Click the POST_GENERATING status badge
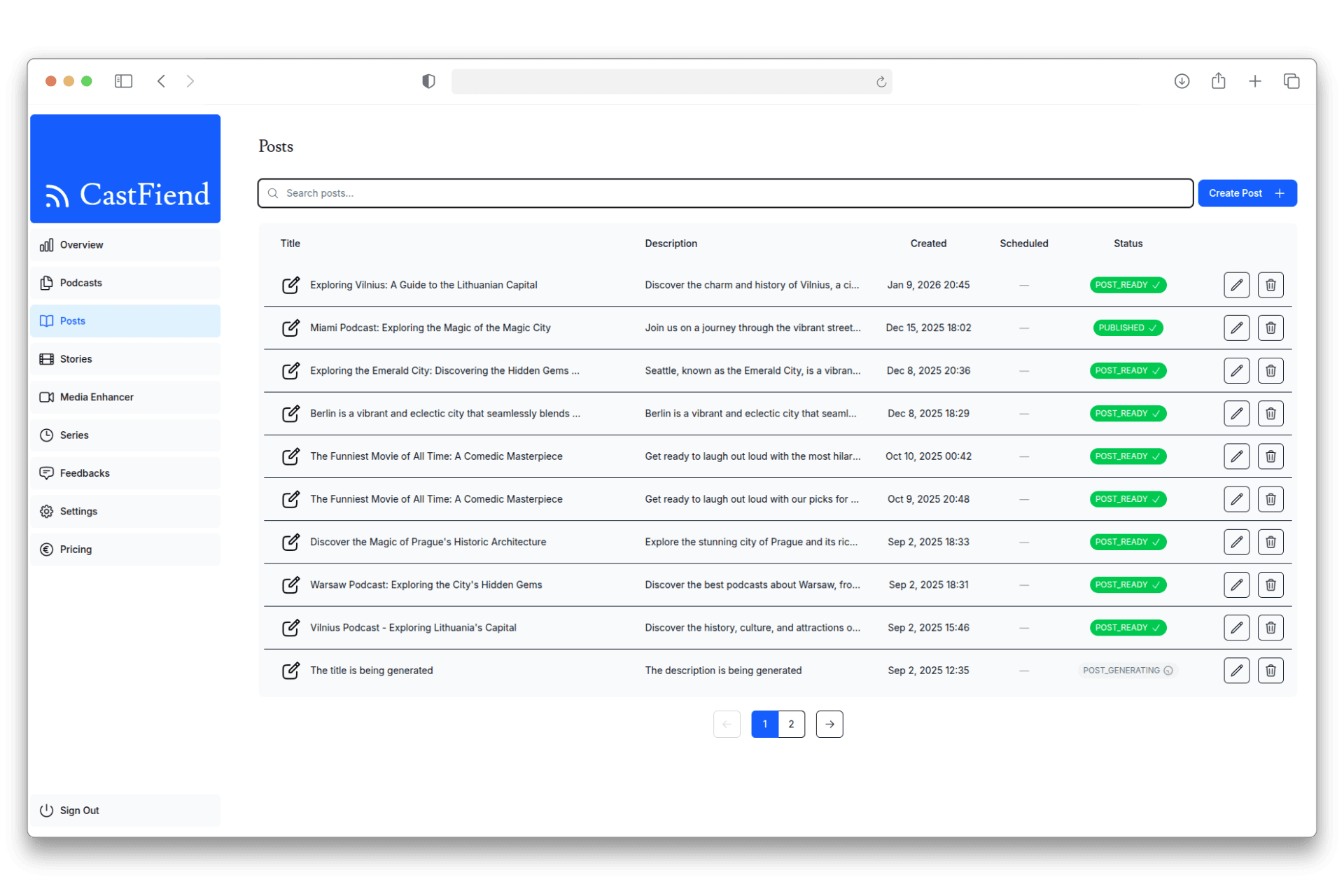1344x896 pixels. tap(1128, 671)
